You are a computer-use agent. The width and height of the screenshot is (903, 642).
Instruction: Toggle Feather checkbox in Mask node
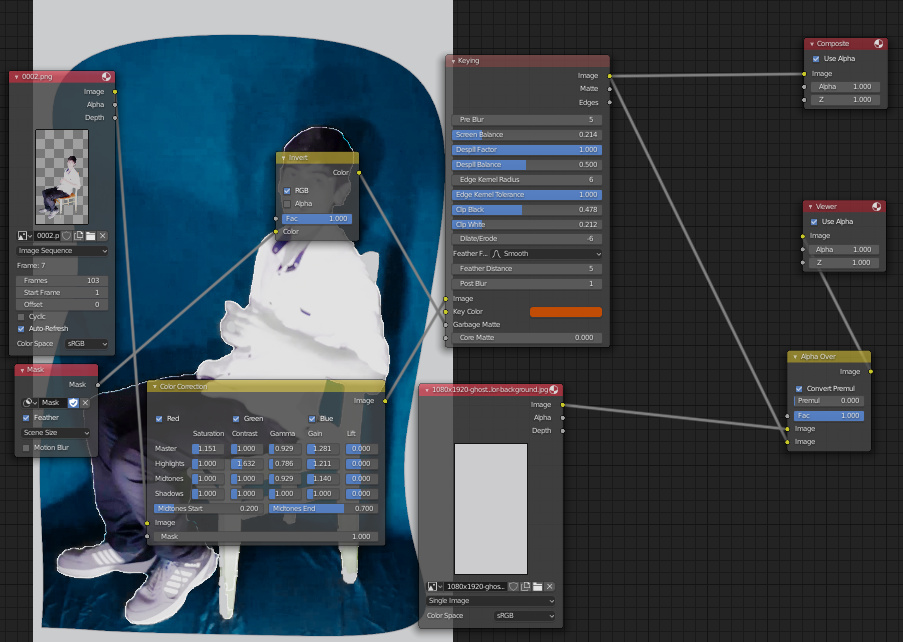tap(26, 418)
